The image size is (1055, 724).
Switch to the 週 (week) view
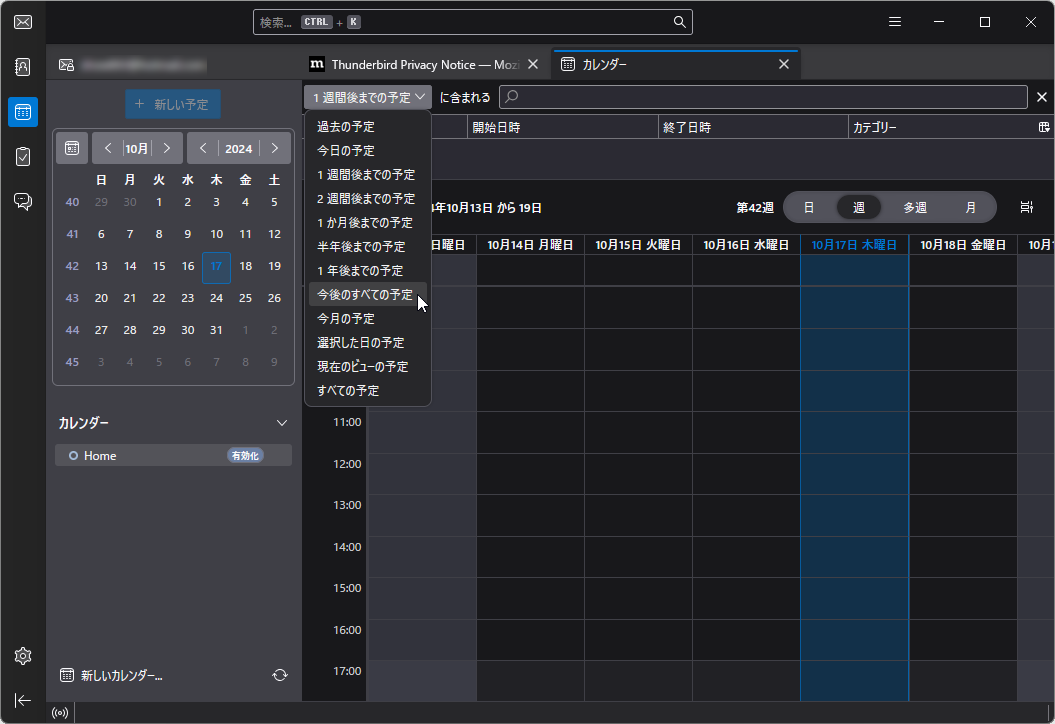(x=859, y=208)
